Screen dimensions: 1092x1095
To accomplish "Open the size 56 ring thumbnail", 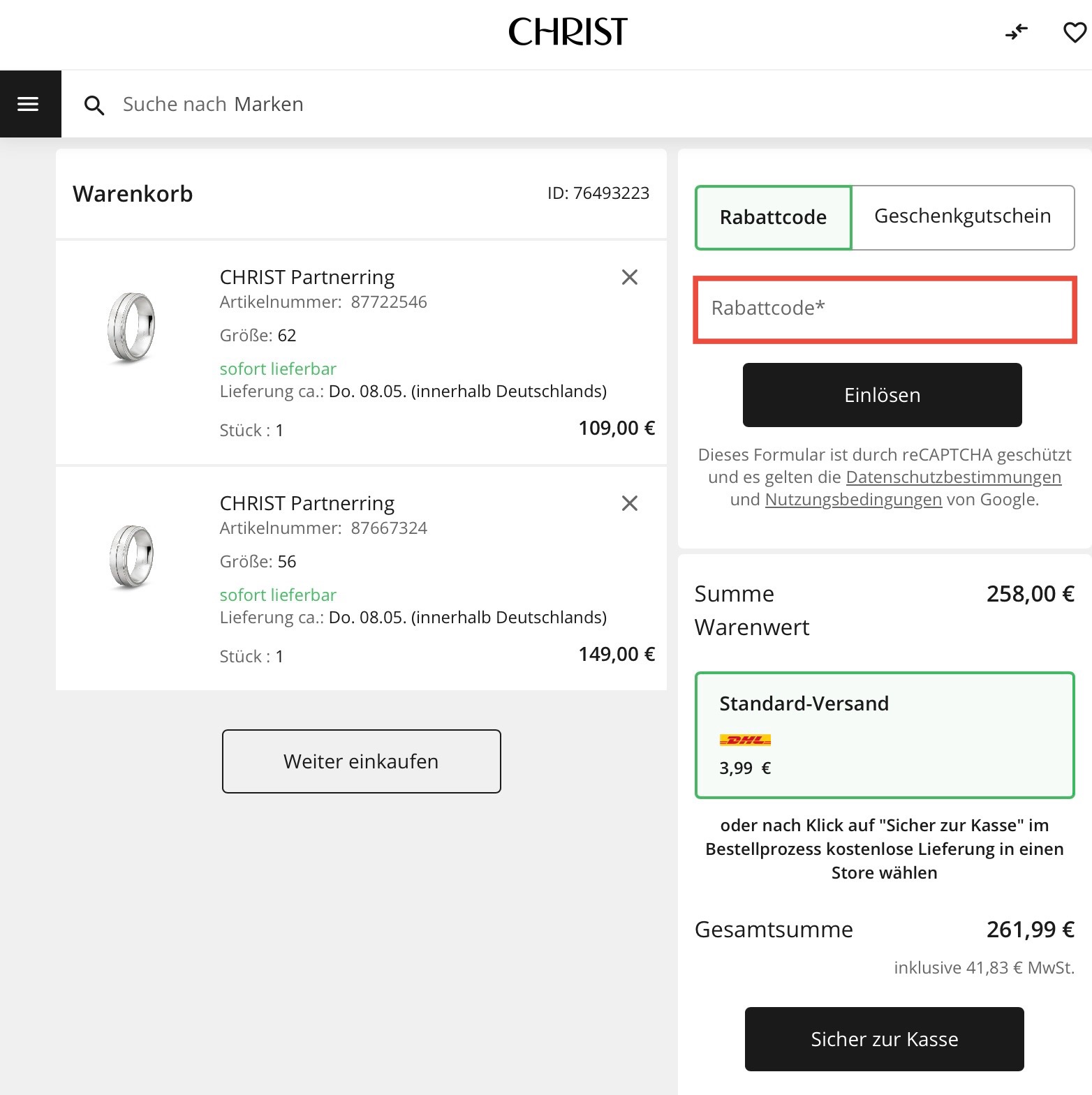I will click(x=131, y=553).
